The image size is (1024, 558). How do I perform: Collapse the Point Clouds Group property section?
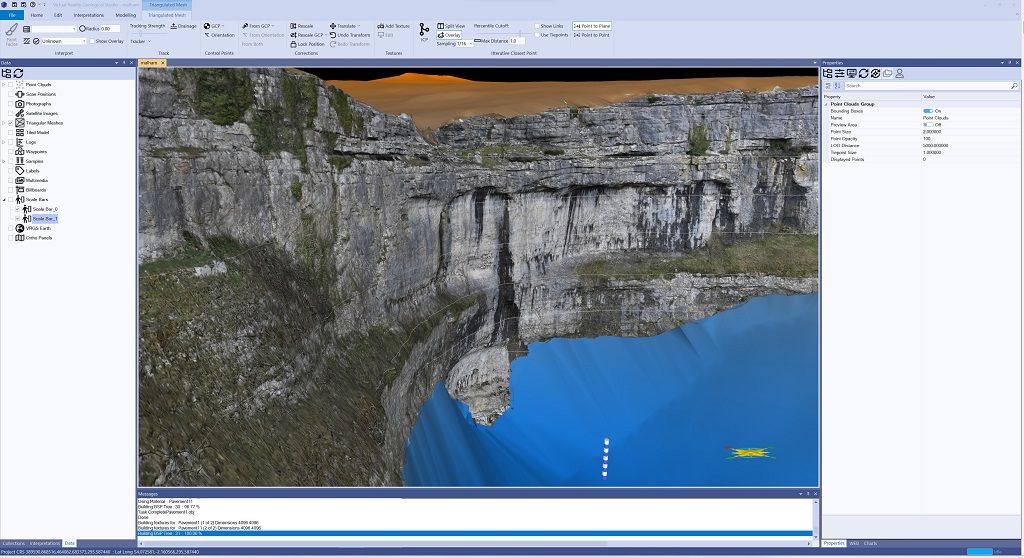(x=826, y=104)
